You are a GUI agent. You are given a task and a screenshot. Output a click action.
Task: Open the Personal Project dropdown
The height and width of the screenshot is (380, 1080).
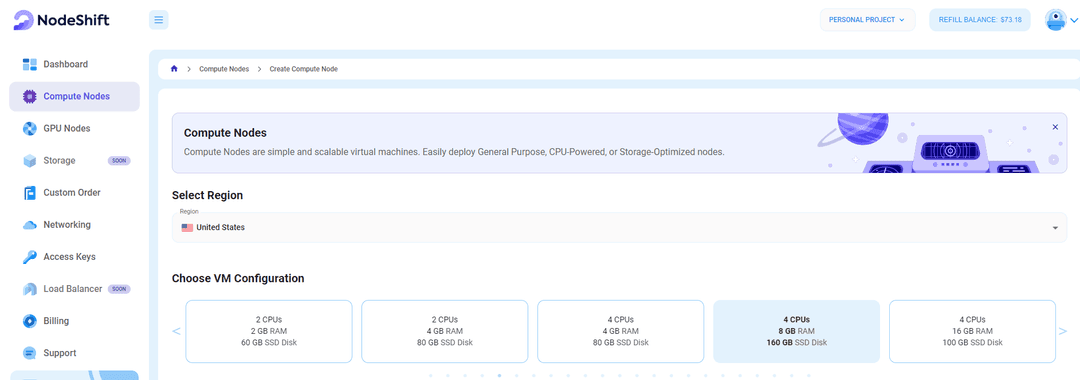coord(867,20)
